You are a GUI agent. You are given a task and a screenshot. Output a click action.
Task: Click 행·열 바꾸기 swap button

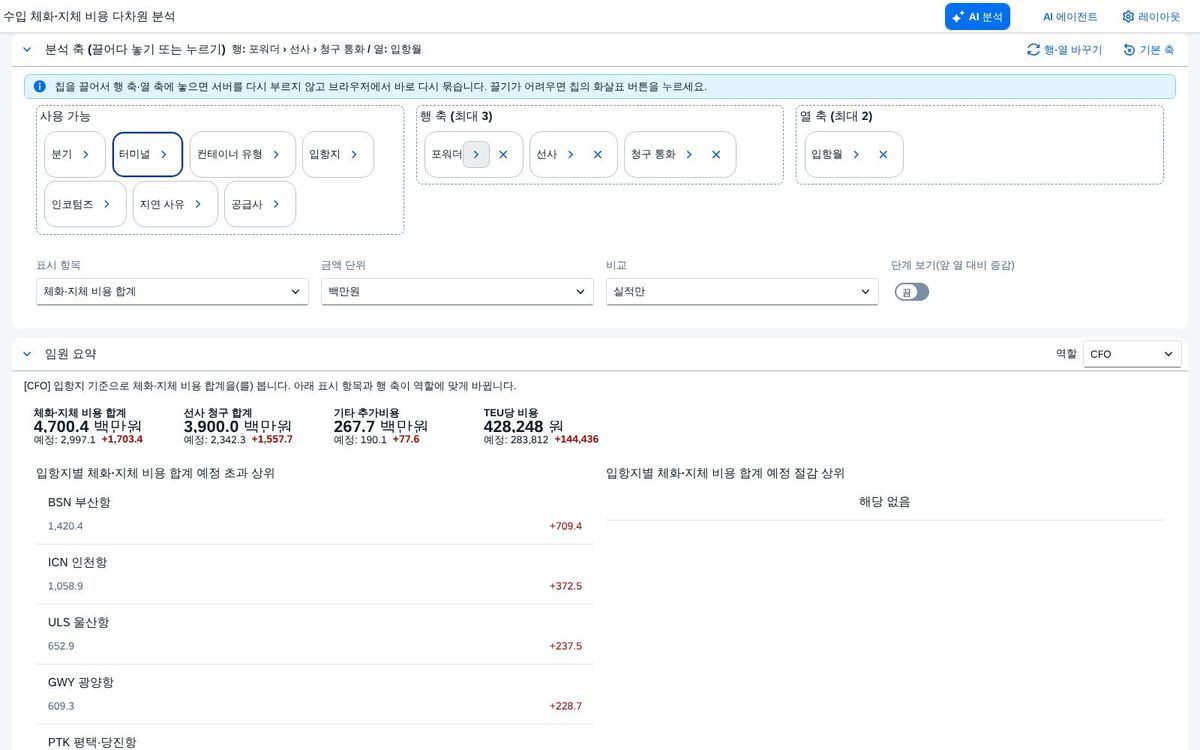1064,50
